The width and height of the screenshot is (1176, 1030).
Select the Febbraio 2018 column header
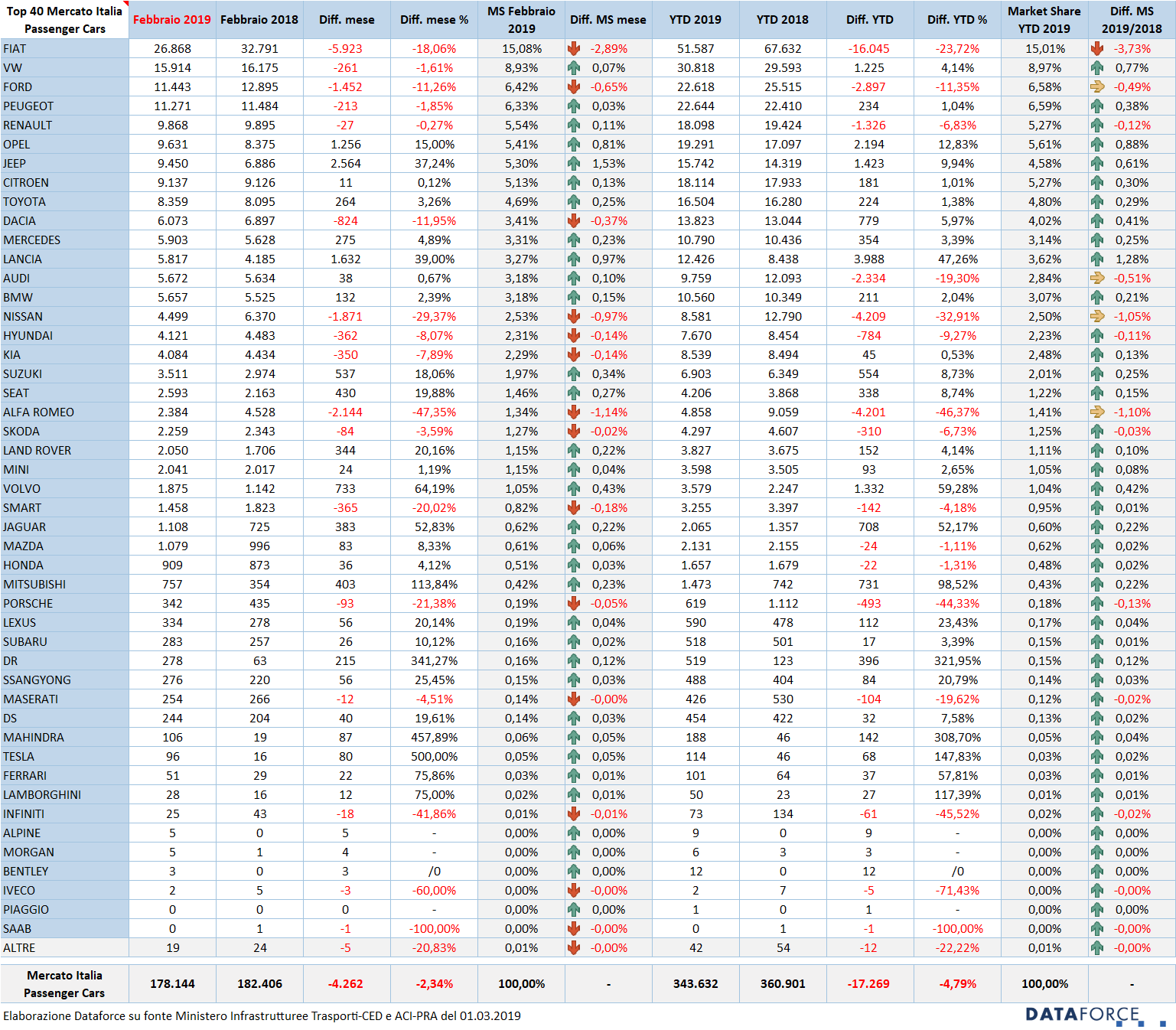259,20
